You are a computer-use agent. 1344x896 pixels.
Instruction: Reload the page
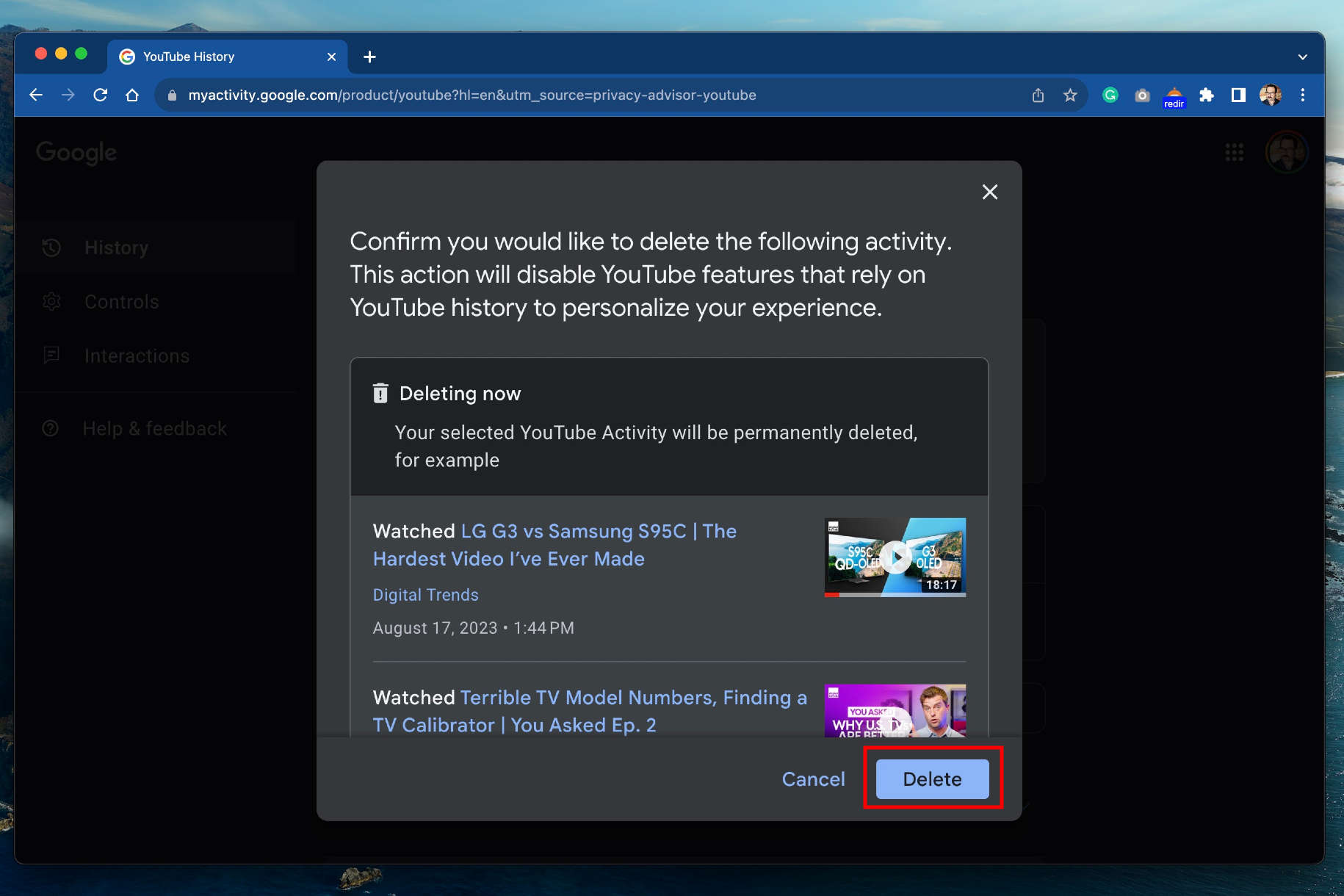pos(101,95)
